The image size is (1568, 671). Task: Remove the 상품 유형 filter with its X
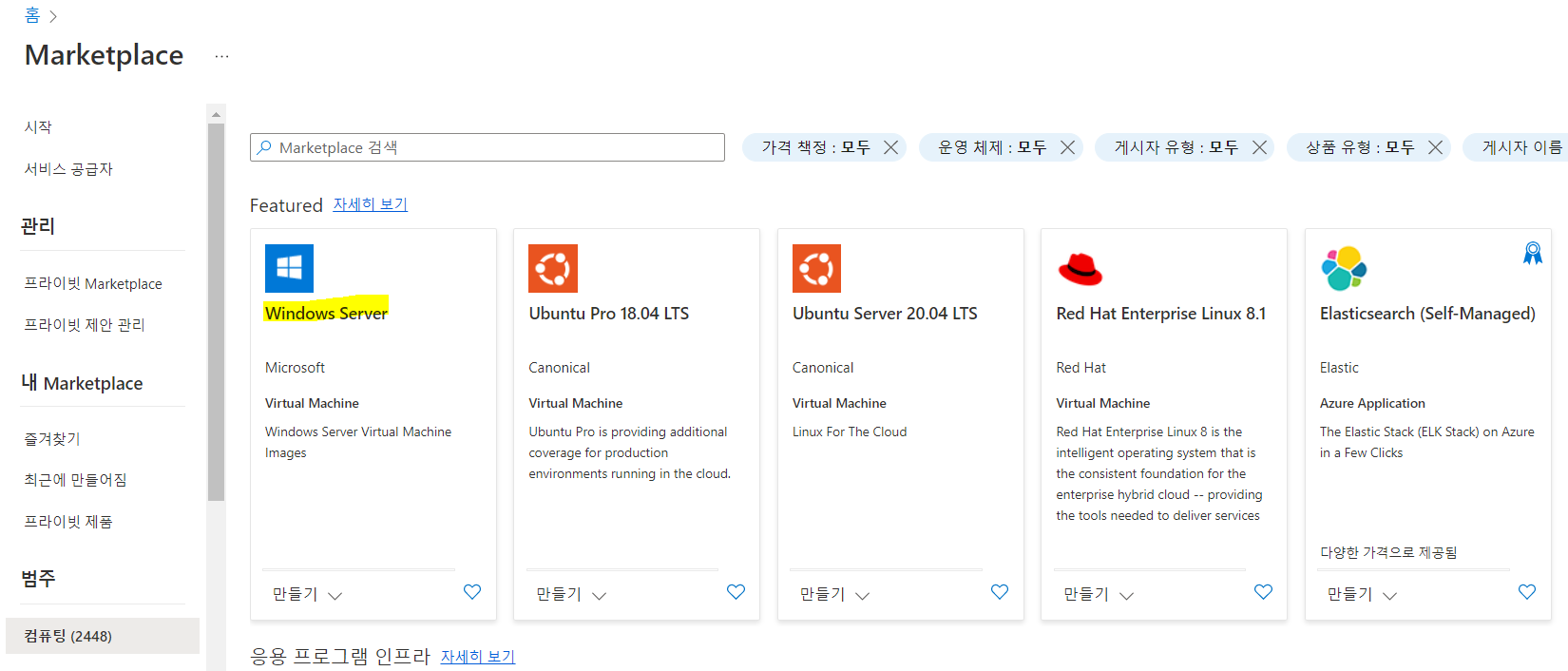click(1435, 147)
